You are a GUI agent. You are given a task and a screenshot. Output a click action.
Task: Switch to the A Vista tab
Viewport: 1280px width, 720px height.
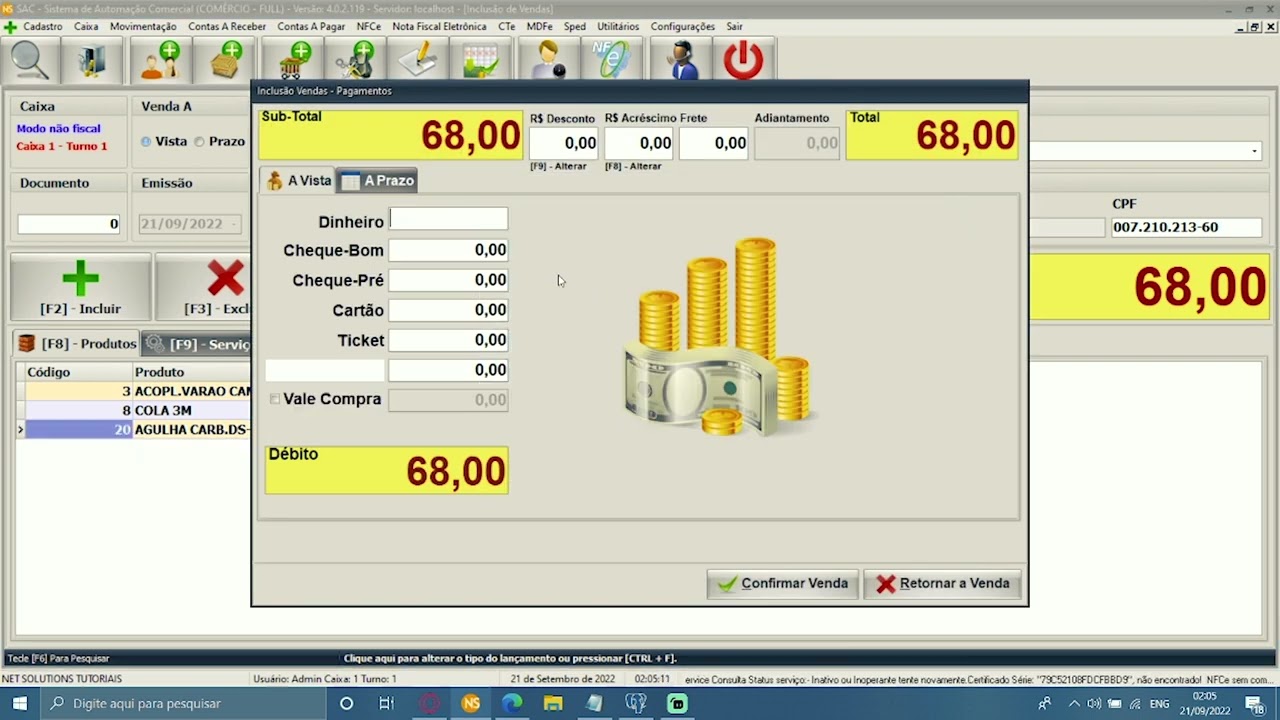[x=298, y=180]
